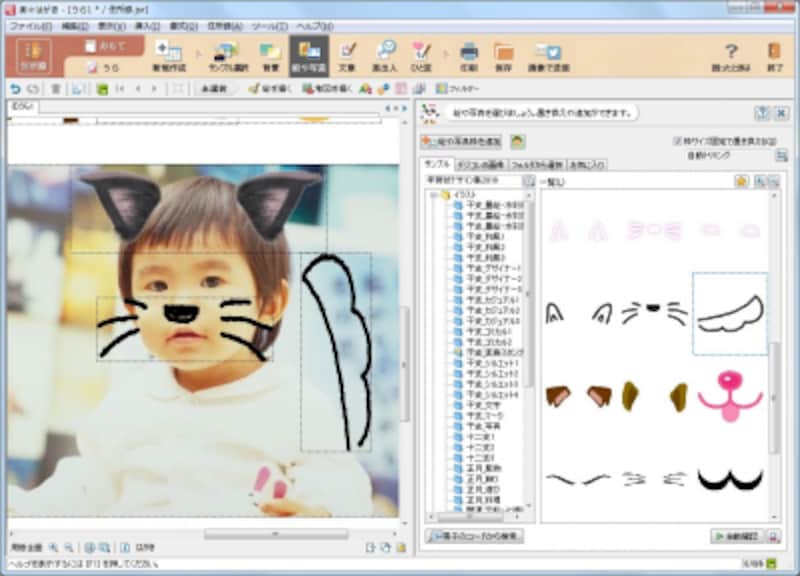The width and height of the screenshot is (800, 576).
Task: Select the pink dog nose thumbnail
Action: pyautogui.click(x=730, y=394)
